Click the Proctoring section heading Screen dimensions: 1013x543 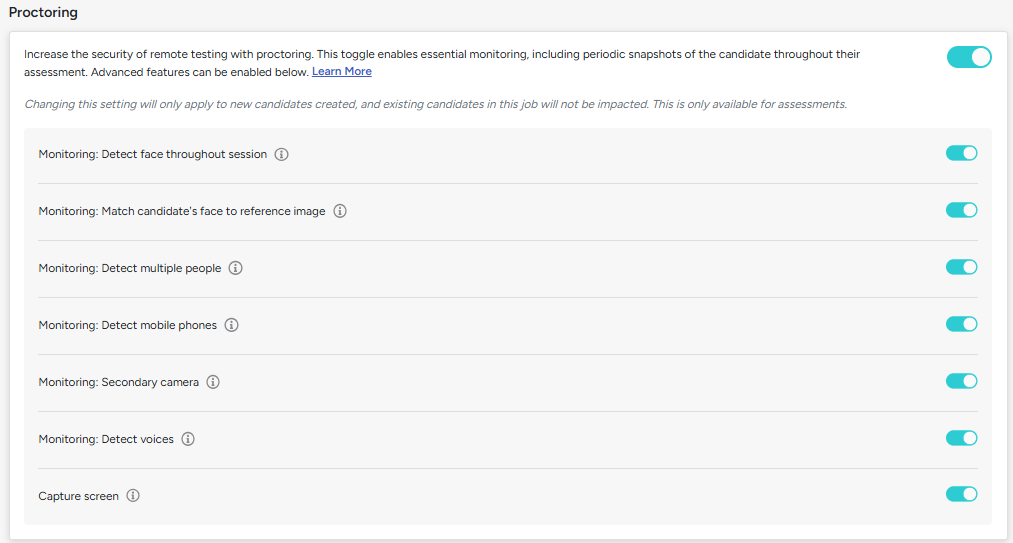coord(43,12)
